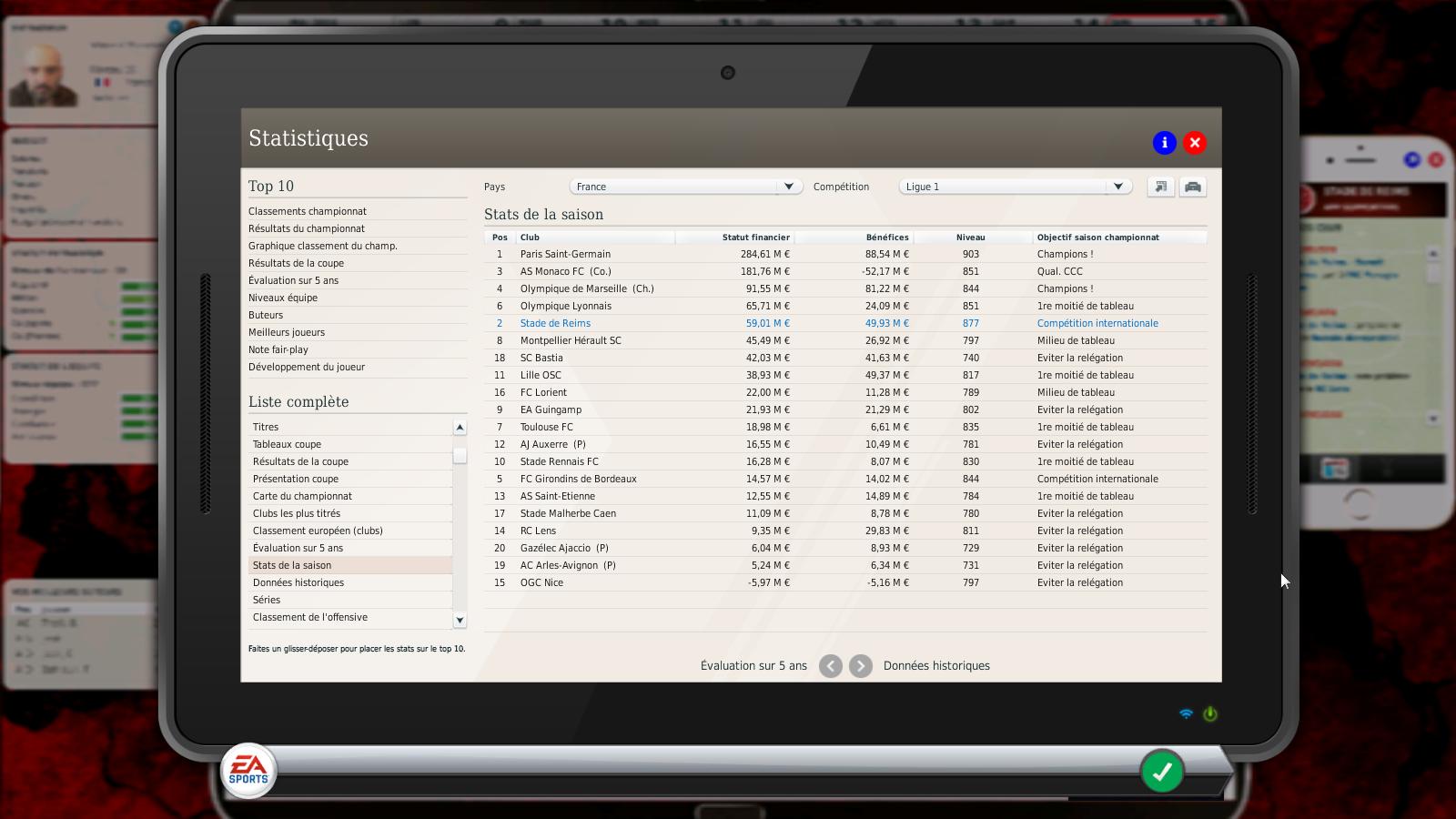Sort table by Statut financier column
This screenshot has width=1456, height=819.
coord(734,238)
